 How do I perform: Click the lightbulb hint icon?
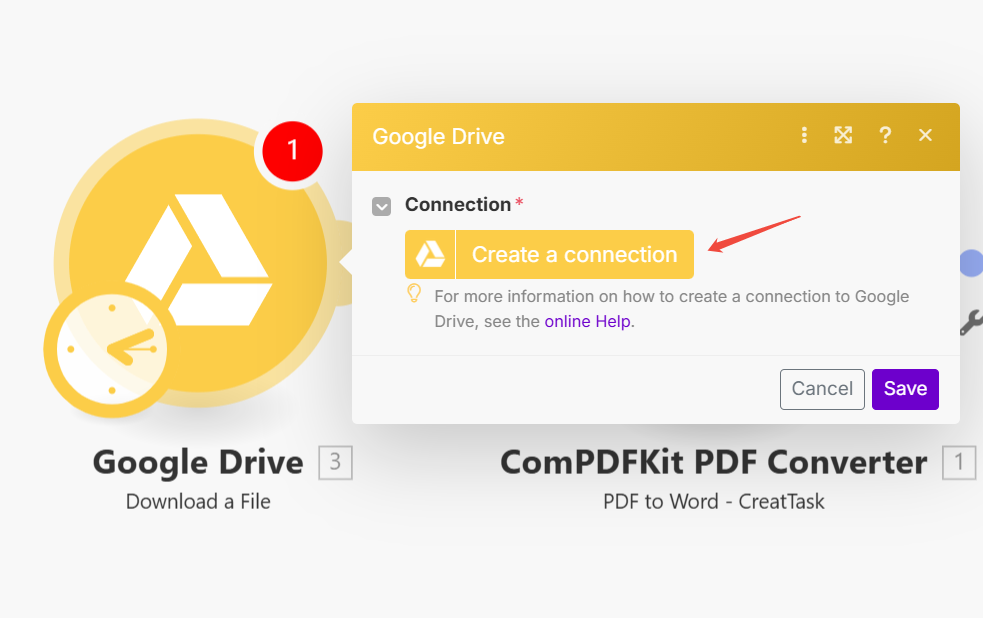(x=414, y=293)
